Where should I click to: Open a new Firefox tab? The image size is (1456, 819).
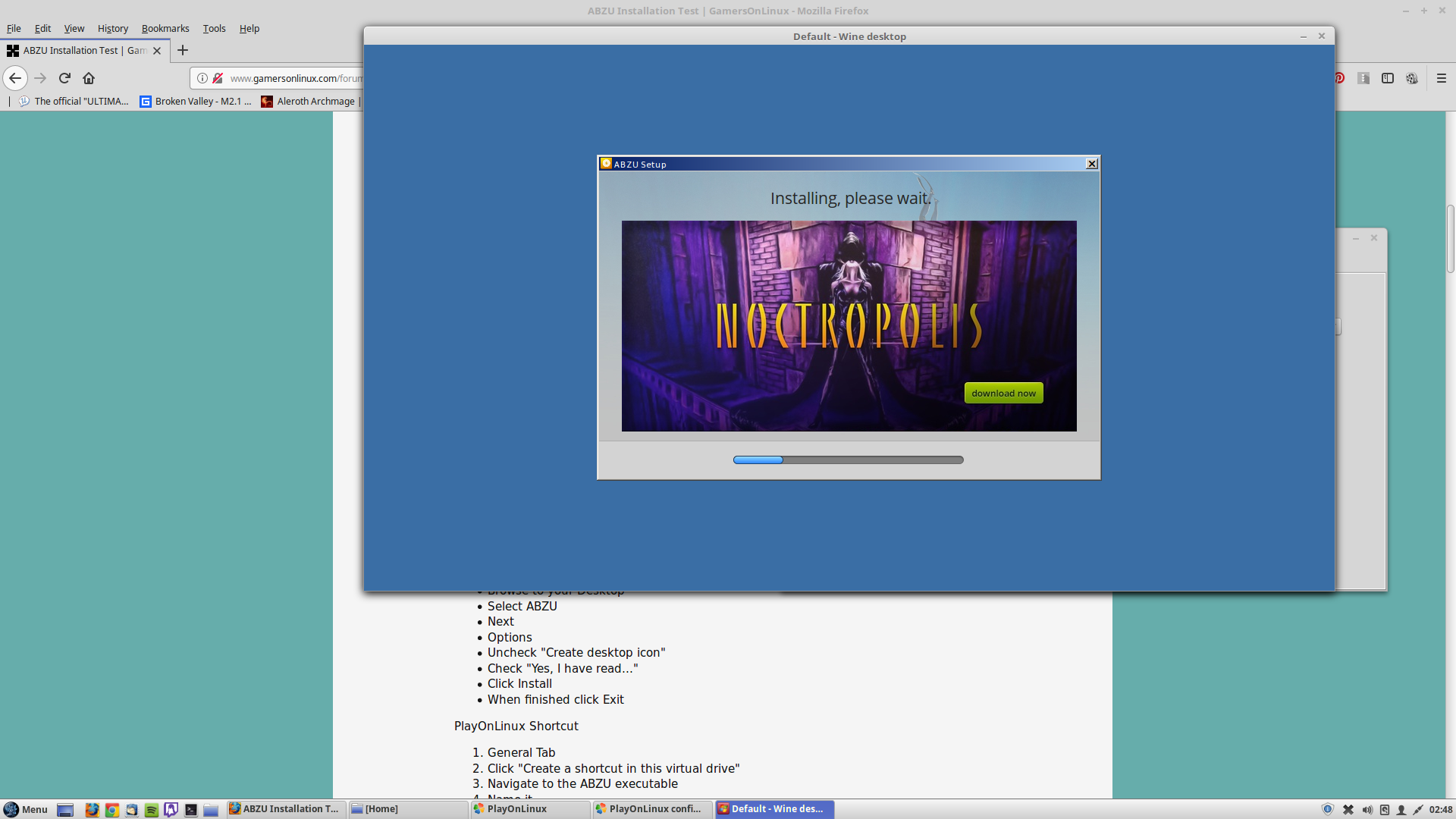tap(183, 51)
